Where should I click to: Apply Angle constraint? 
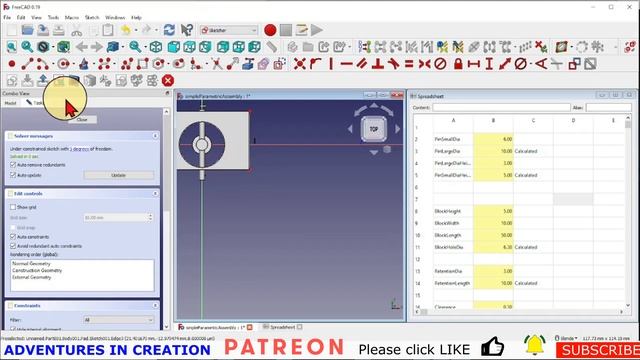pyautogui.click(x=541, y=64)
